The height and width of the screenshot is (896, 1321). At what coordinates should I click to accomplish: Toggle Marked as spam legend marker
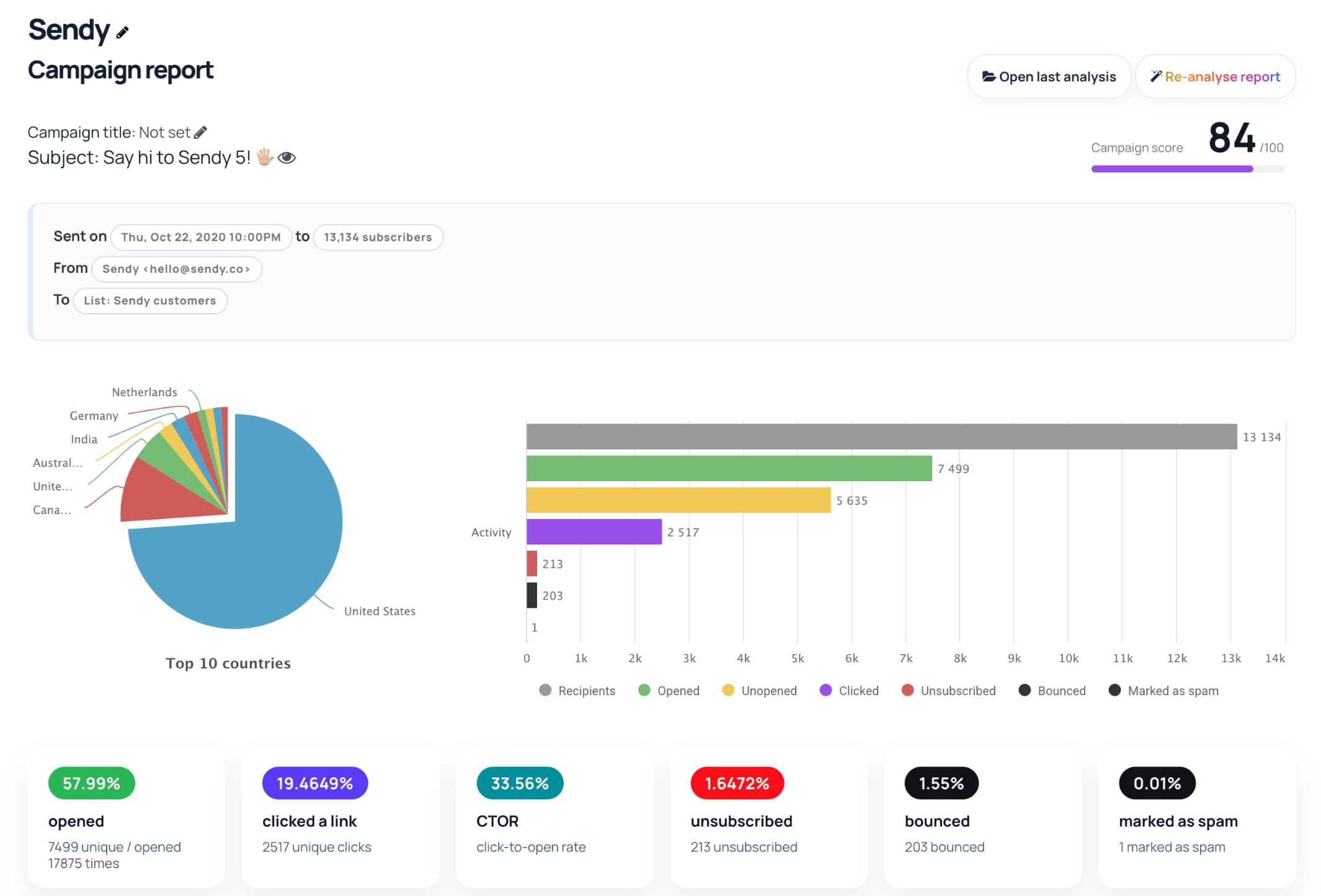1114,690
